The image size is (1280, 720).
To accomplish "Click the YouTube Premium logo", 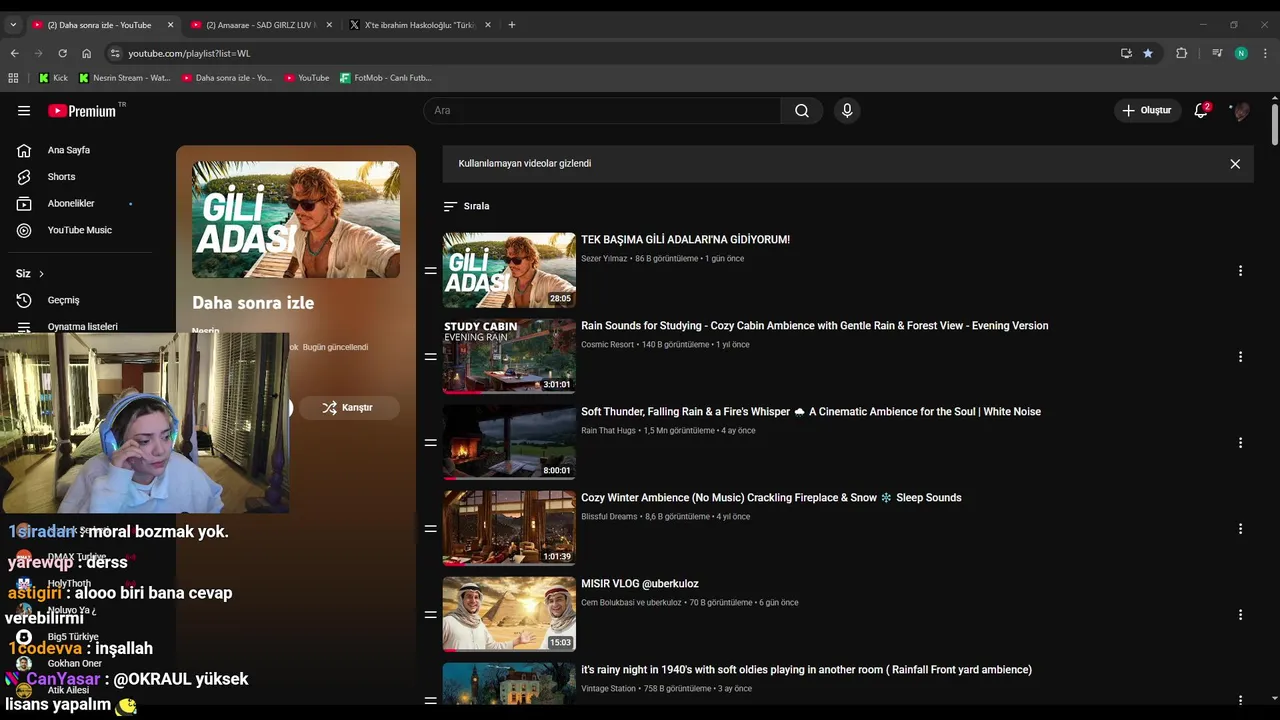I will 82,111.
